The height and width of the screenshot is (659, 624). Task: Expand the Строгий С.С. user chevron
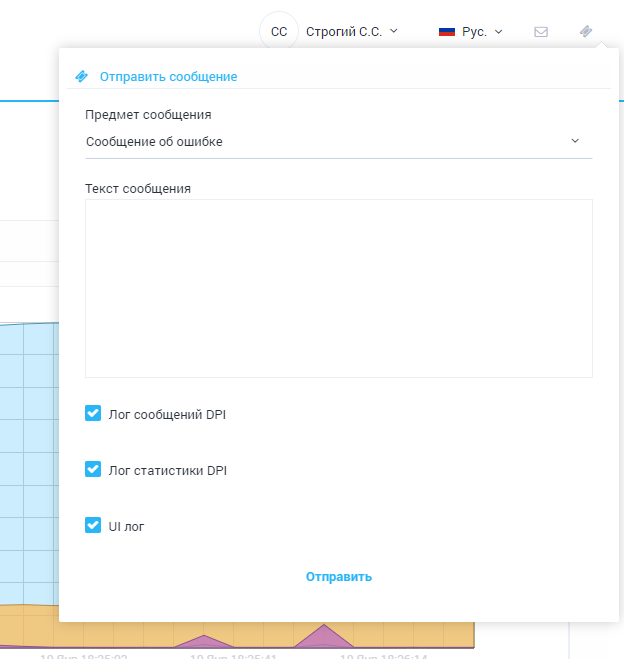[x=393, y=31]
